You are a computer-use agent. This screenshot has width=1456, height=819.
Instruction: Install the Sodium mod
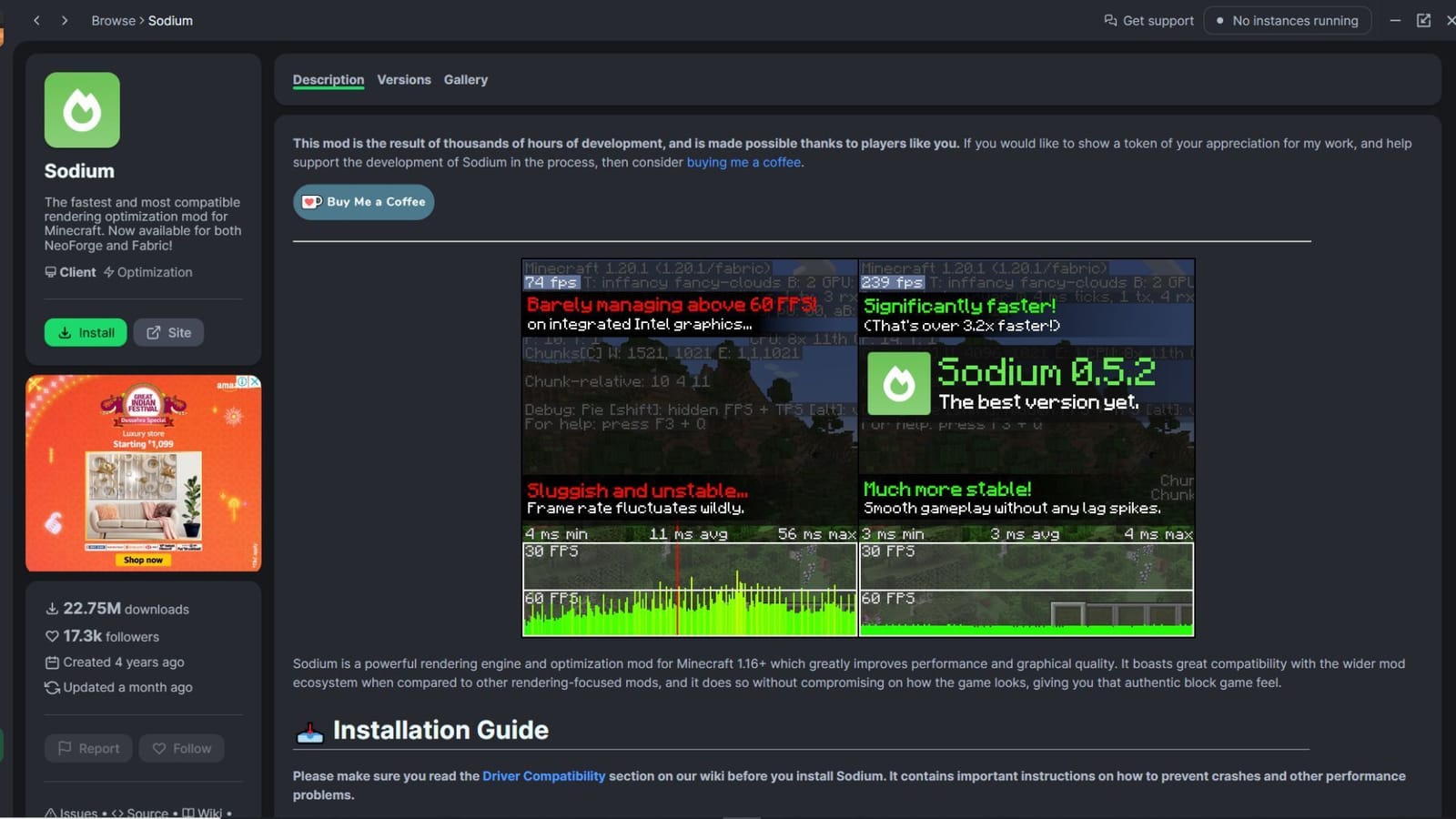tap(85, 332)
